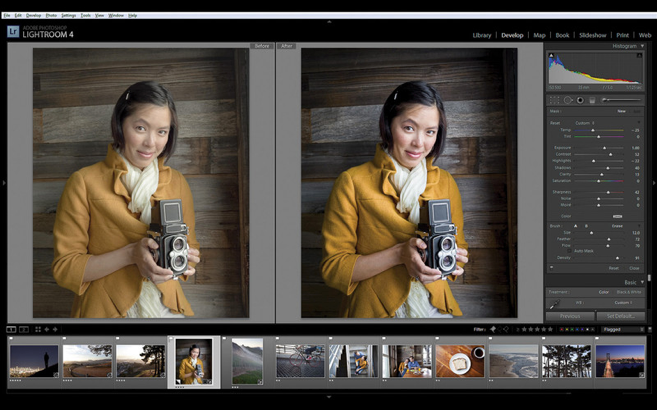
Task: Select the Spot Removal tool icon
Action: point(567,100)
